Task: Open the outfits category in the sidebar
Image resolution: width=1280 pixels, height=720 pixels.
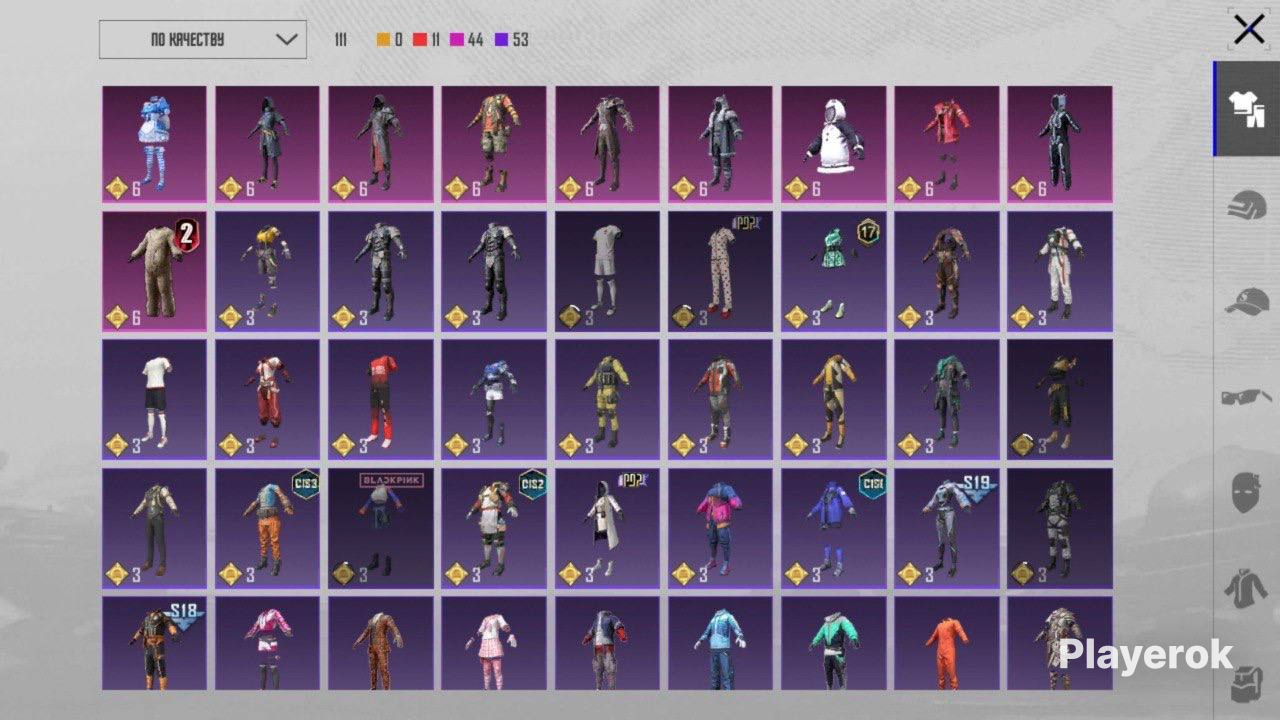Action: 1247,108
